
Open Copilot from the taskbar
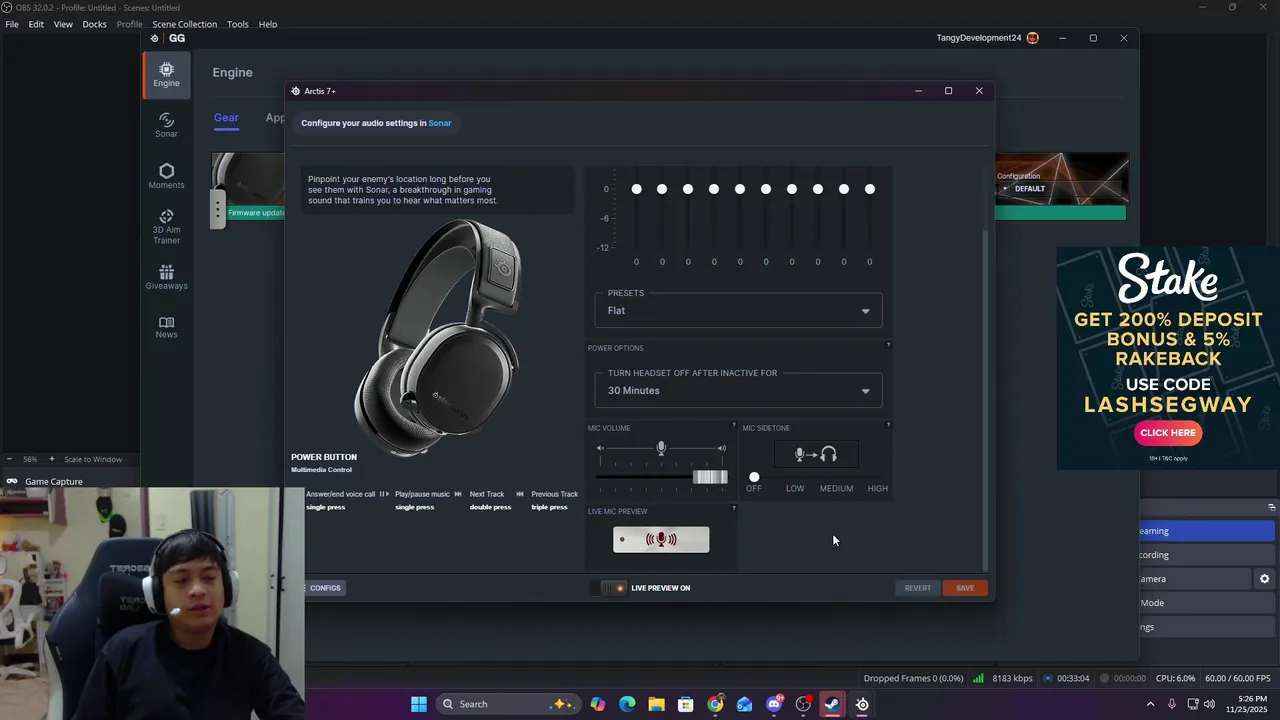598,704
